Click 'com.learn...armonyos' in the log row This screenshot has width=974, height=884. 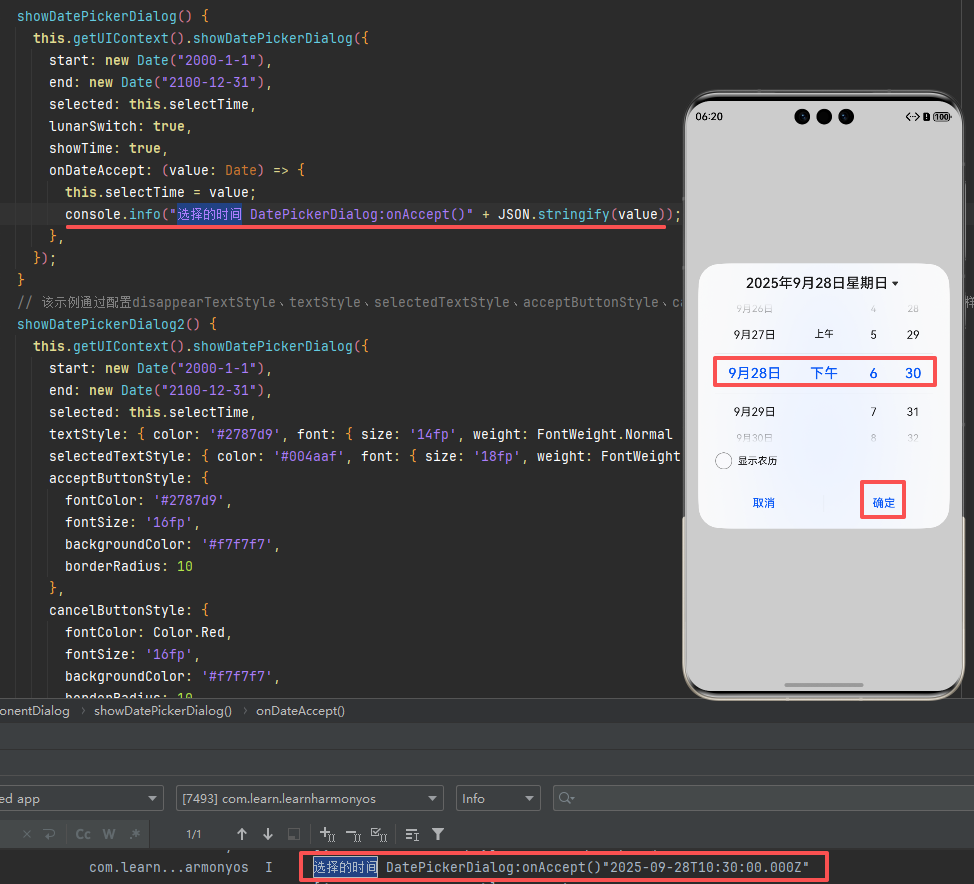pyautogui.click(x=168, y=867)
